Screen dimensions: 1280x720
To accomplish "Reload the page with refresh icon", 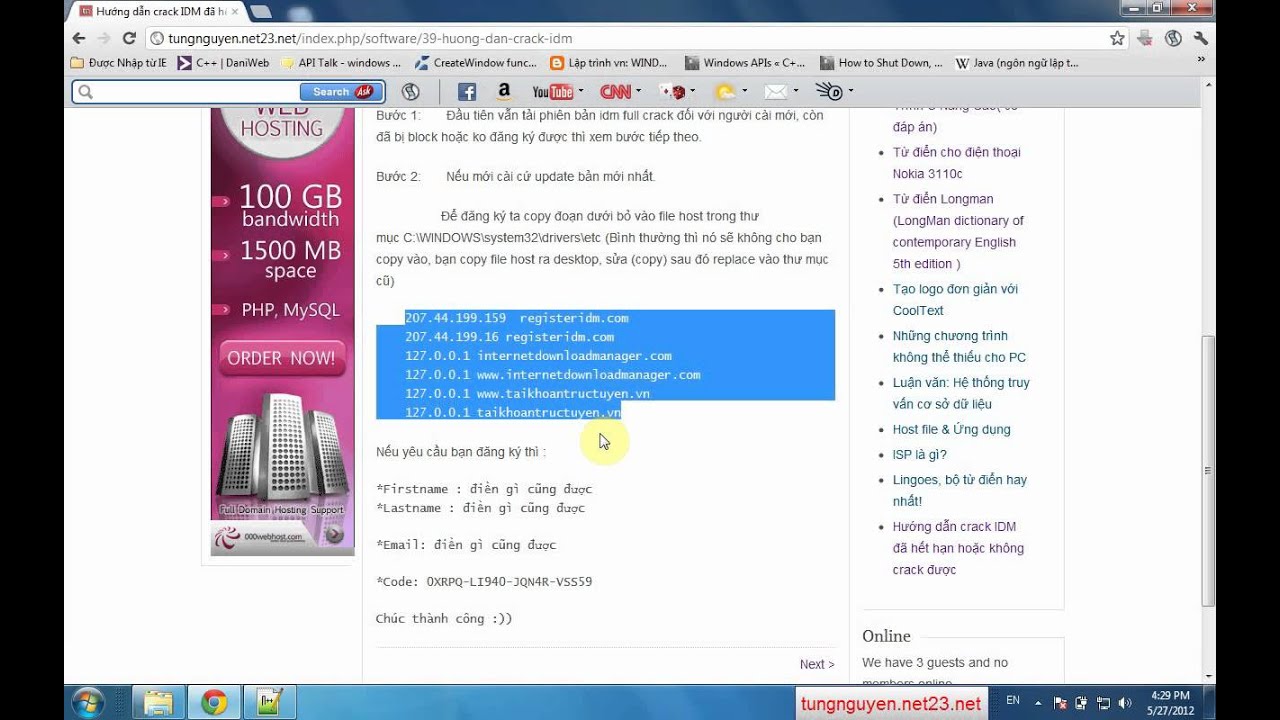I will click(129, 38).
